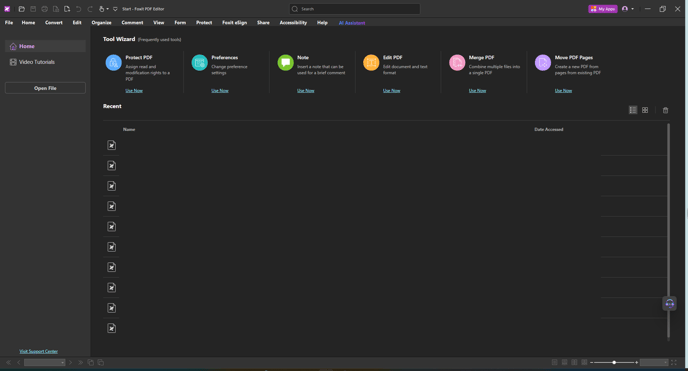The width and height of the screenshot is (688, 371).
Task: Click the orange Edit PDF icon
Action: (x=371, y=63)
